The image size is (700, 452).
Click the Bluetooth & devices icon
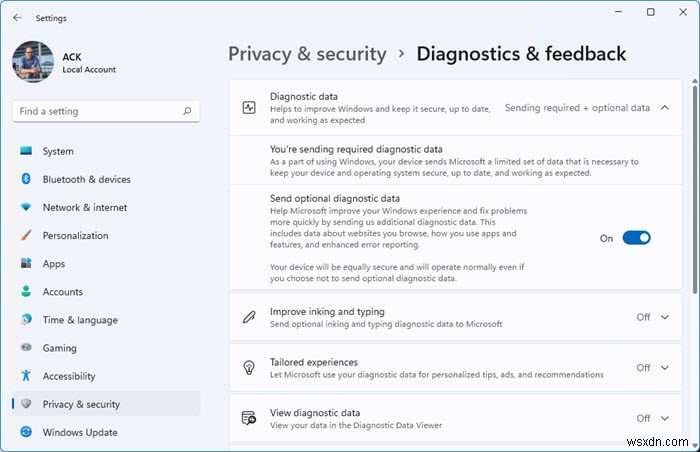(x=26, y=179)
